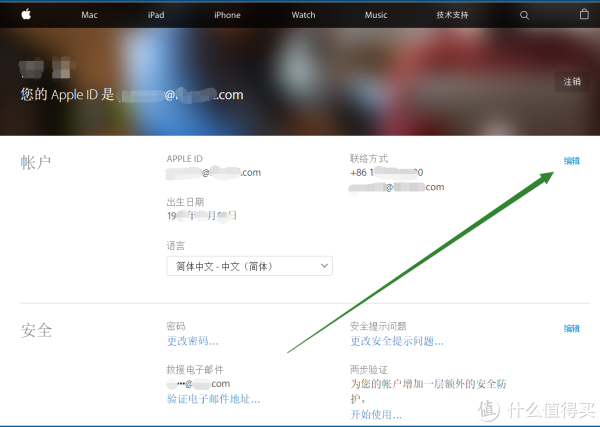This screenshot has height=427, width=600.
Task: Click 编辑 link in the 安全 section
Action: [572, 328]
